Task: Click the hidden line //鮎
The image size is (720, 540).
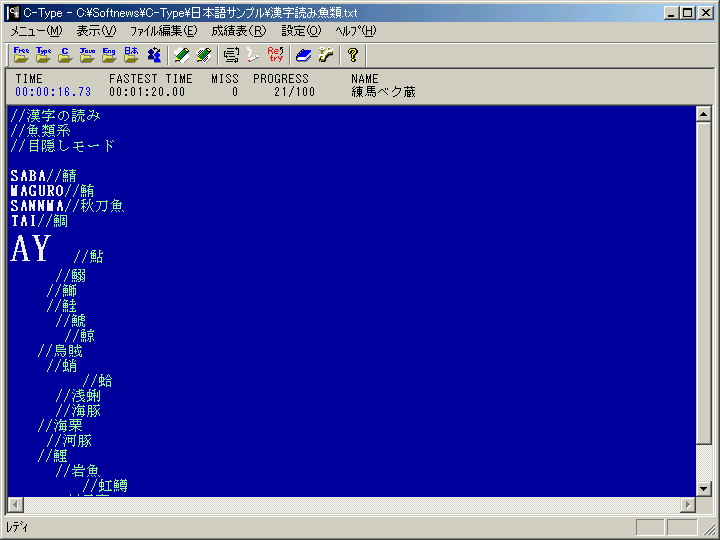Action: point(89,256)
